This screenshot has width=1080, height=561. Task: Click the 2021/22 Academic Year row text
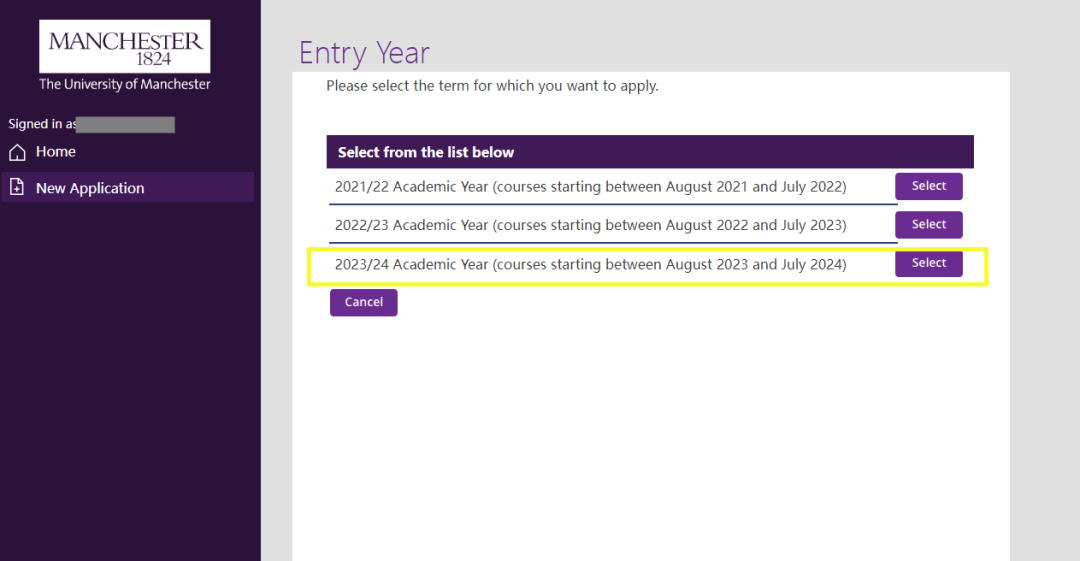[590, 186]
